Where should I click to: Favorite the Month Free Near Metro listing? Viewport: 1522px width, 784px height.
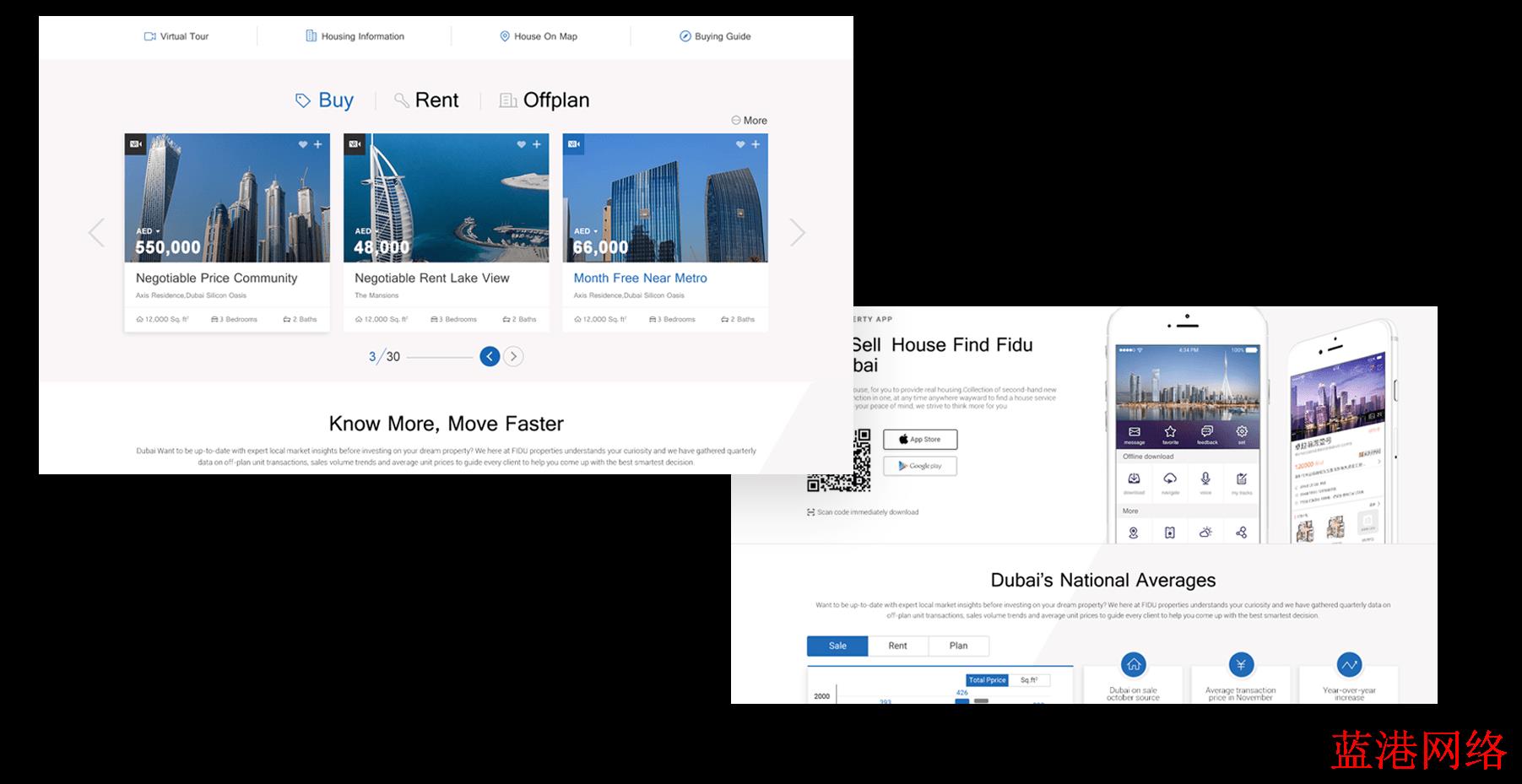click(x=740, y=144)
